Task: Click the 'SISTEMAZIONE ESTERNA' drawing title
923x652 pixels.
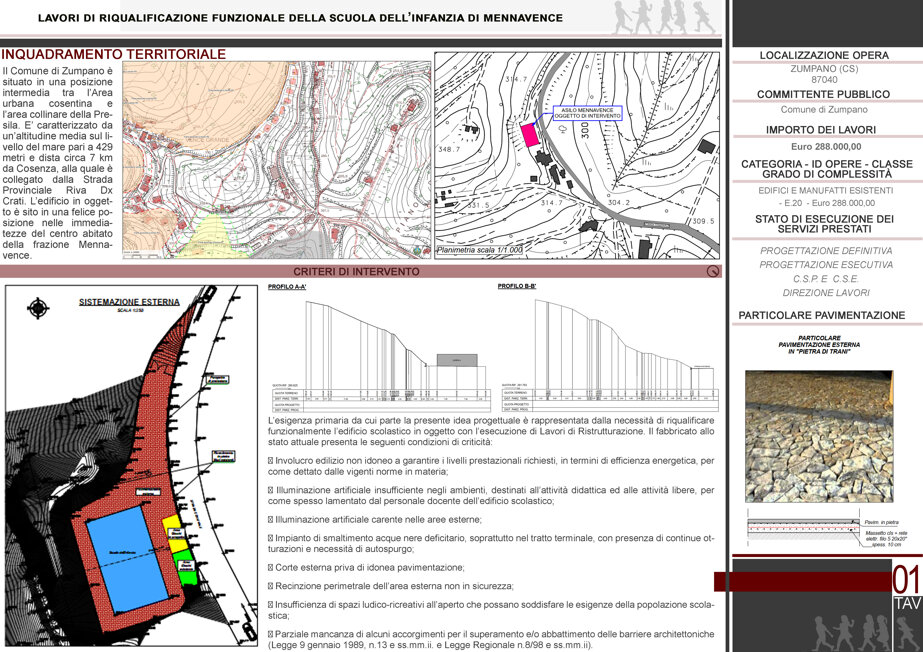Action: (x=130, y=302)
